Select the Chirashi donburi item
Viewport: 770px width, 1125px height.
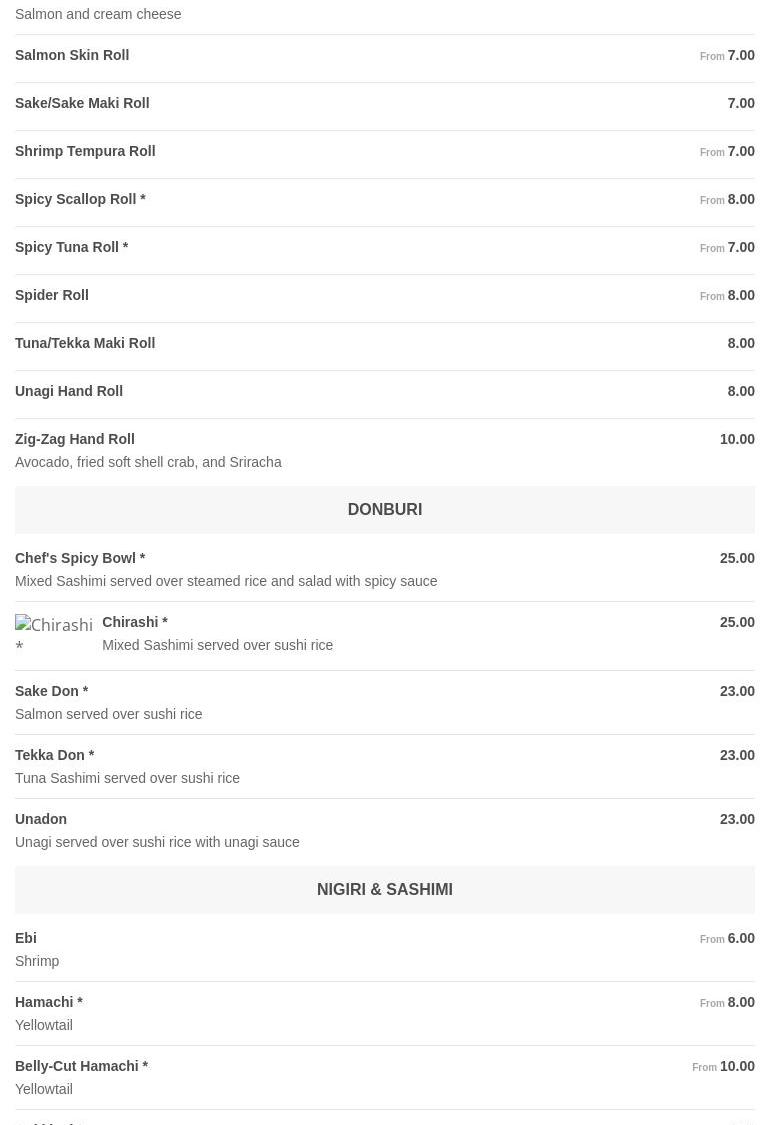(385, 634)
